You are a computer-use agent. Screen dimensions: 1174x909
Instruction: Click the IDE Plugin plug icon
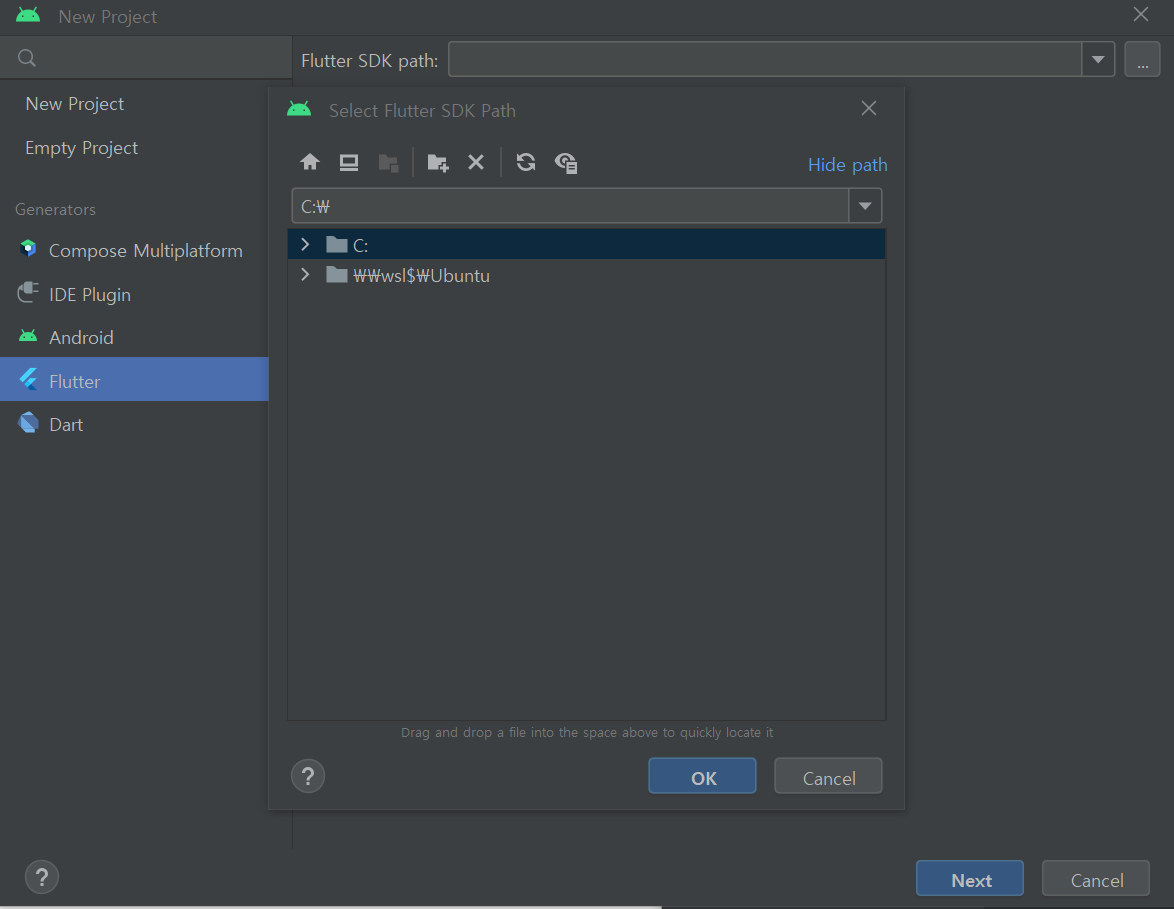pos(28,292)
